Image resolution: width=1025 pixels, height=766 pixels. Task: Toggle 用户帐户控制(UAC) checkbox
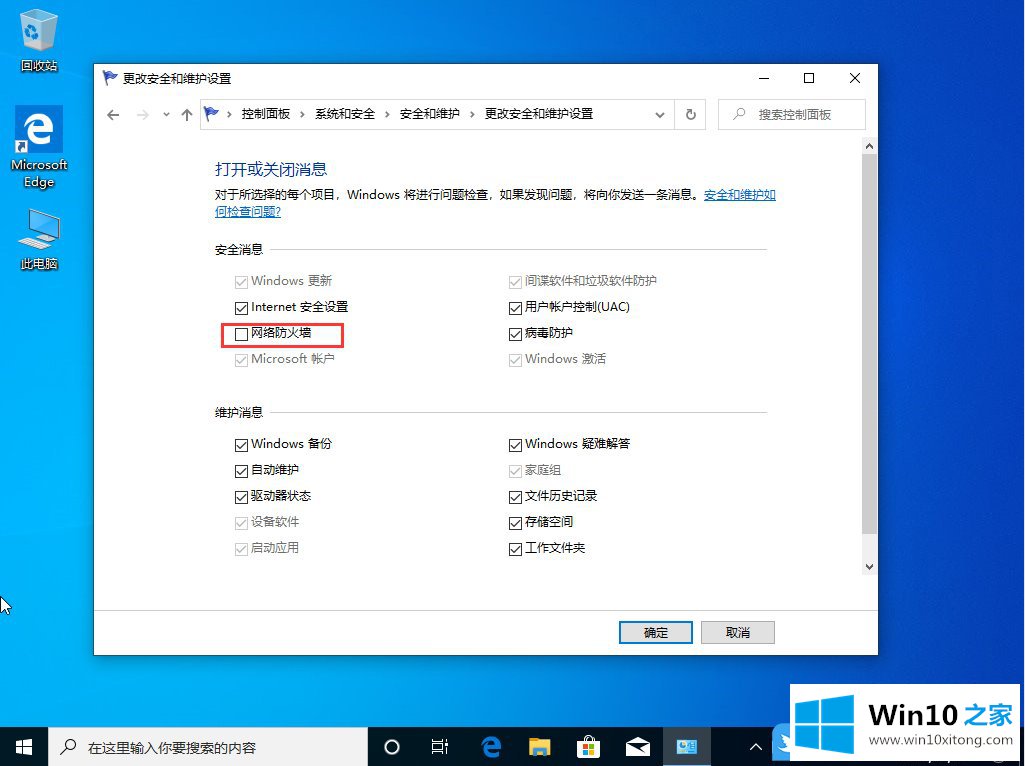(x=515, y=308)
